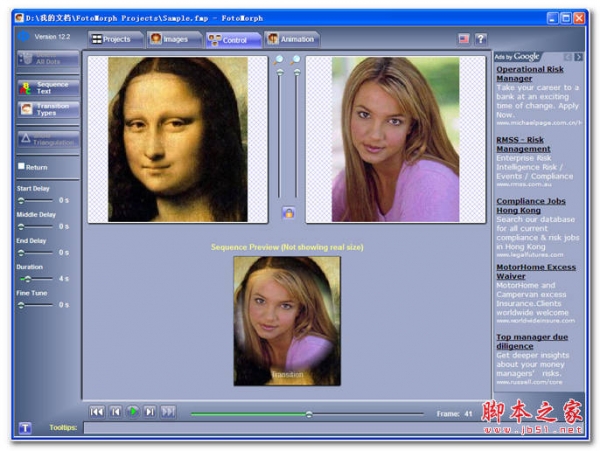Click the 'Version 12.2' text

pos(52,37)
